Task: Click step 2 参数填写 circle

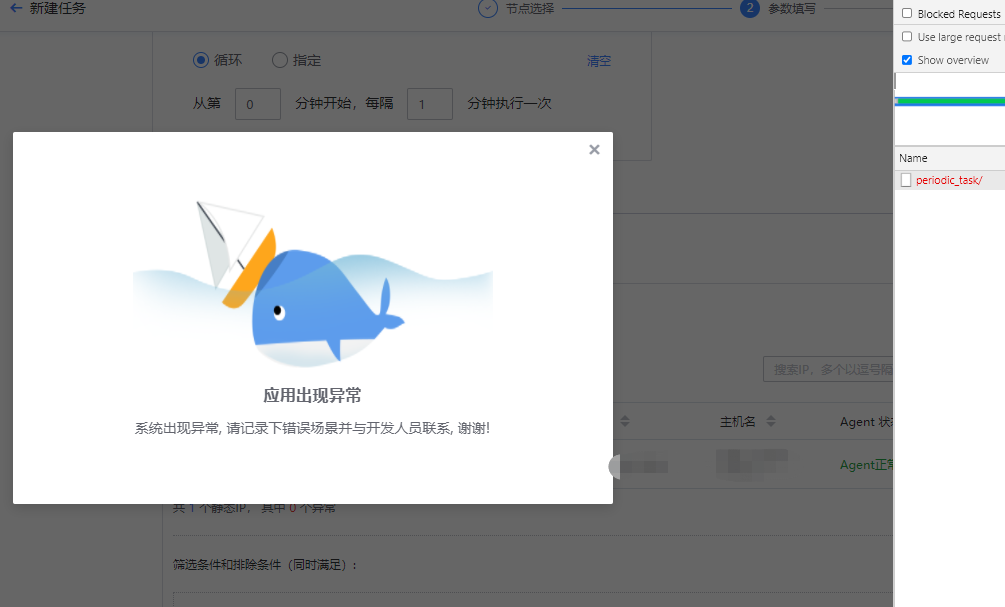Action: (749, 8)
